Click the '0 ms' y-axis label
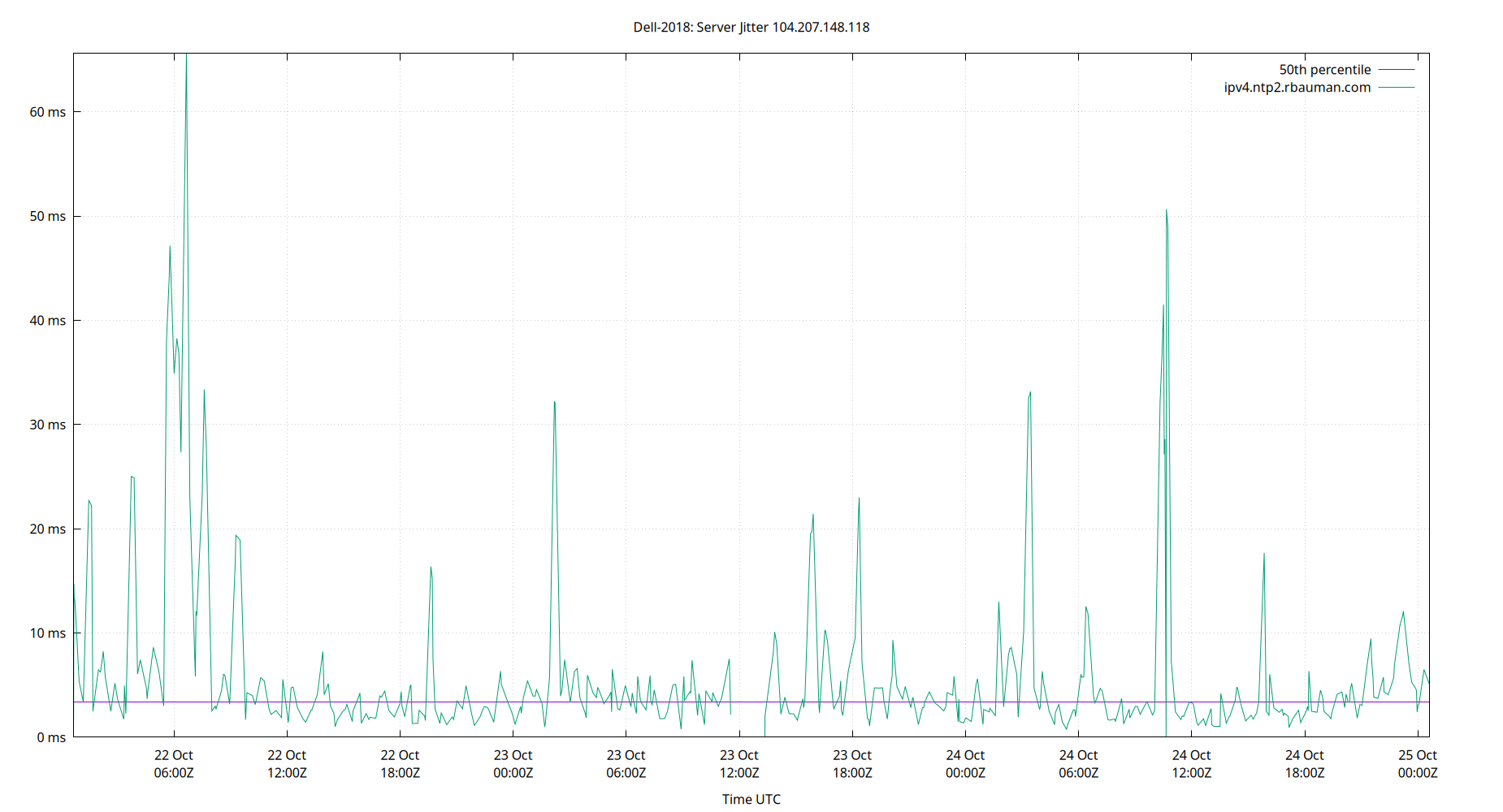 51,737
